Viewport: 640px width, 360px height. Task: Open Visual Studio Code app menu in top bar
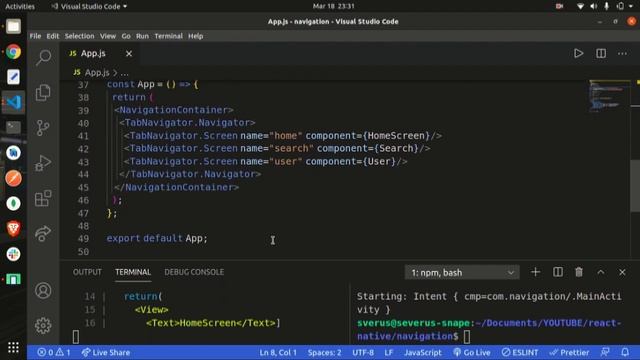tap(89, 7)
